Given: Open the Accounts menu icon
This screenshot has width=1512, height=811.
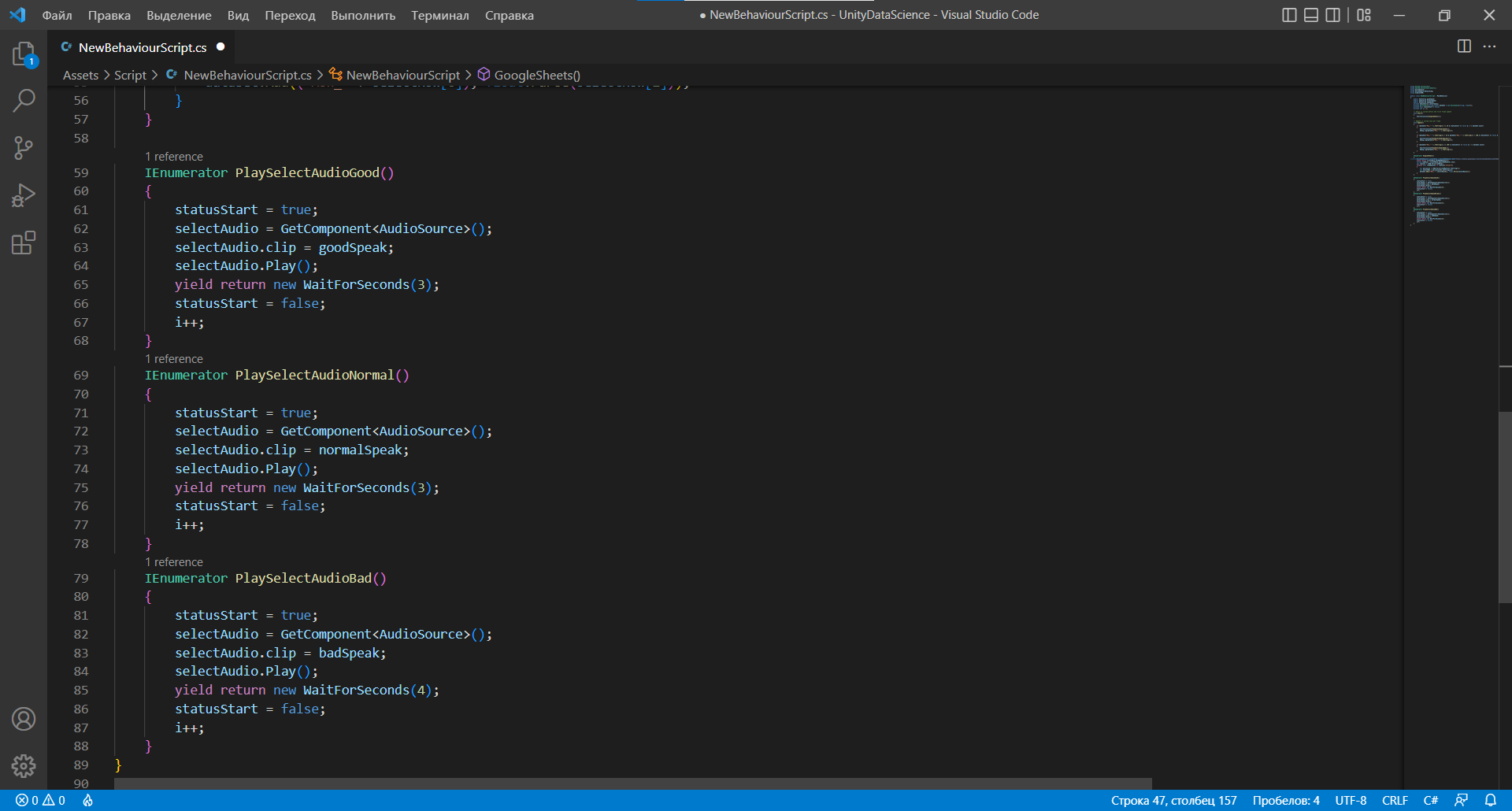Looking at the screenshot, I should click(24, 719).
